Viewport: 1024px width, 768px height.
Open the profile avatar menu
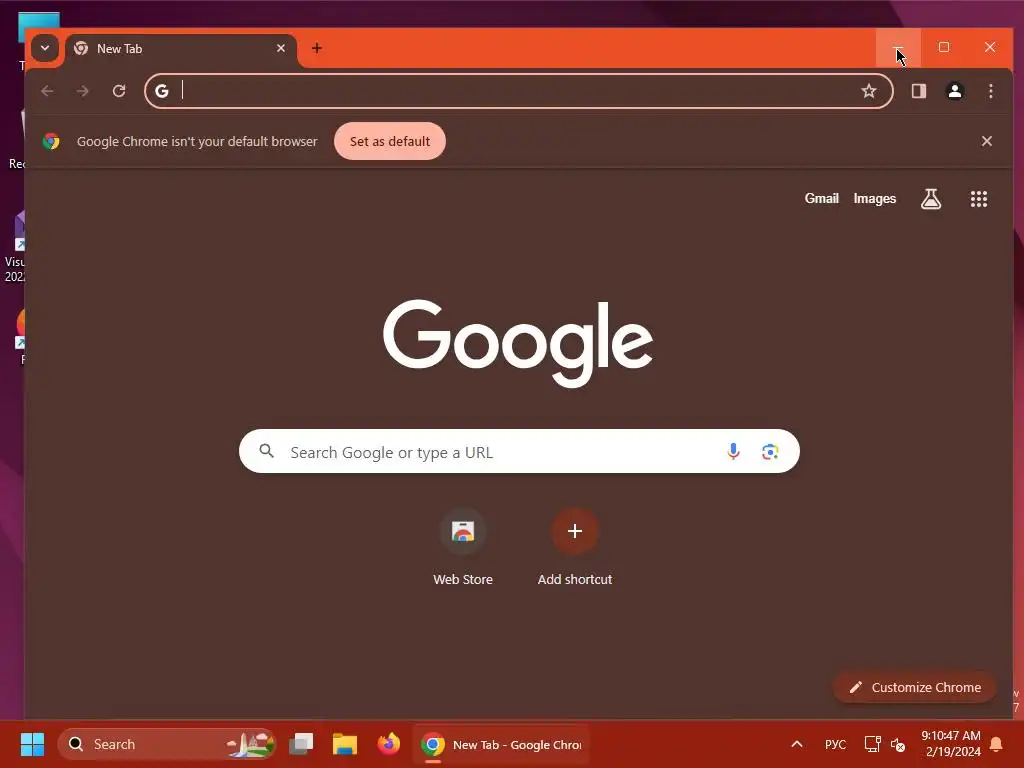[955, 91]
